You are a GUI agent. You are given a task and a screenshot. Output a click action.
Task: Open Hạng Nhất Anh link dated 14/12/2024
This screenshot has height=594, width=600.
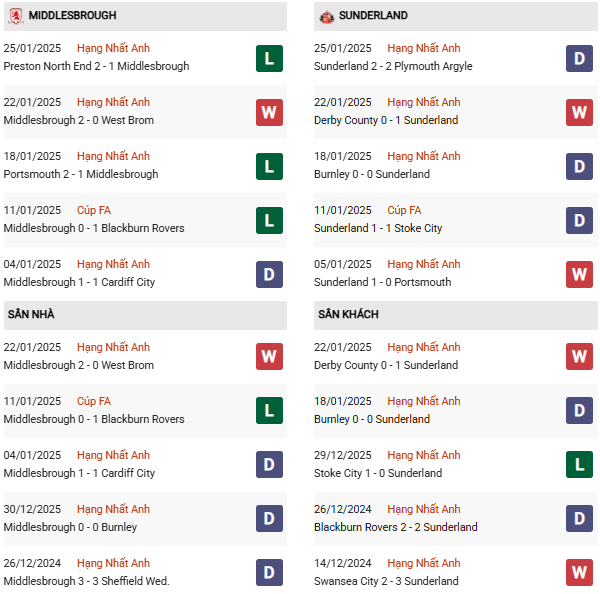(424, 563)
